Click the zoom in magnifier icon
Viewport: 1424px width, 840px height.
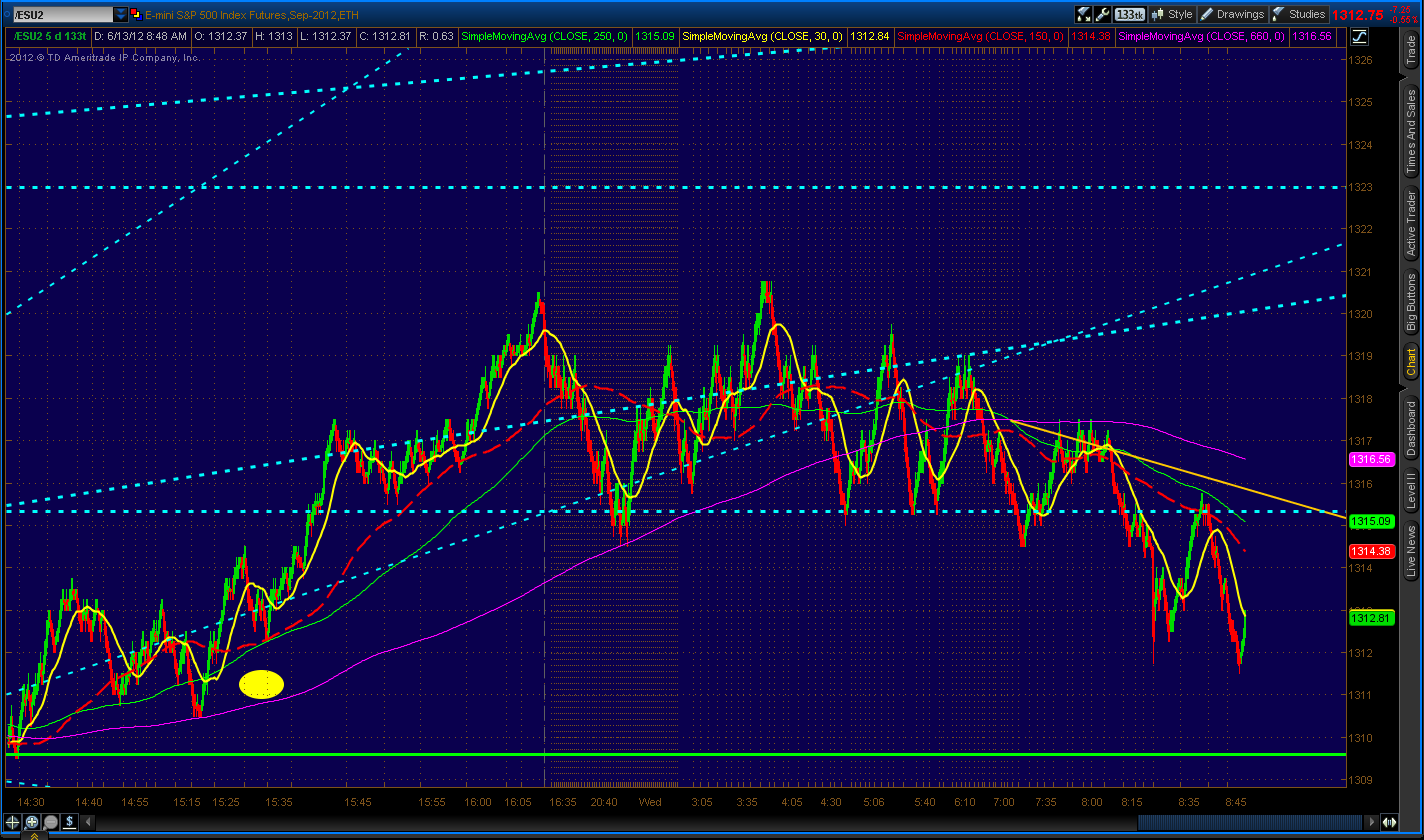tap(32, 822)
